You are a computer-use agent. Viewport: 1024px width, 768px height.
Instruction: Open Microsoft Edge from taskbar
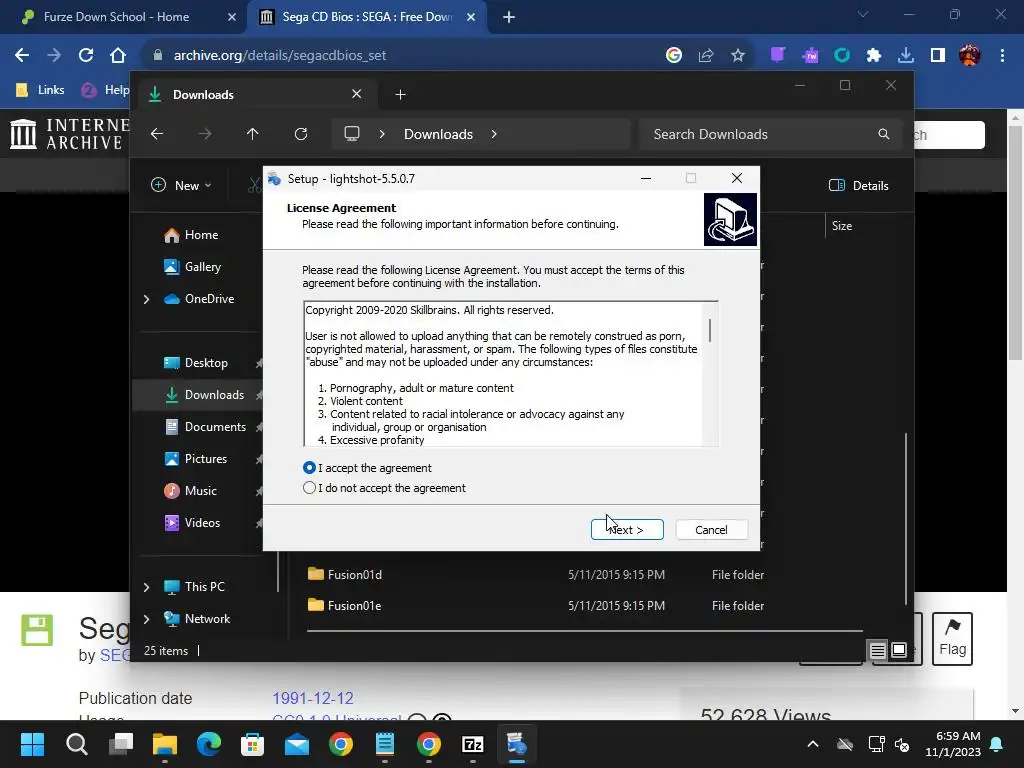(209, 744)
